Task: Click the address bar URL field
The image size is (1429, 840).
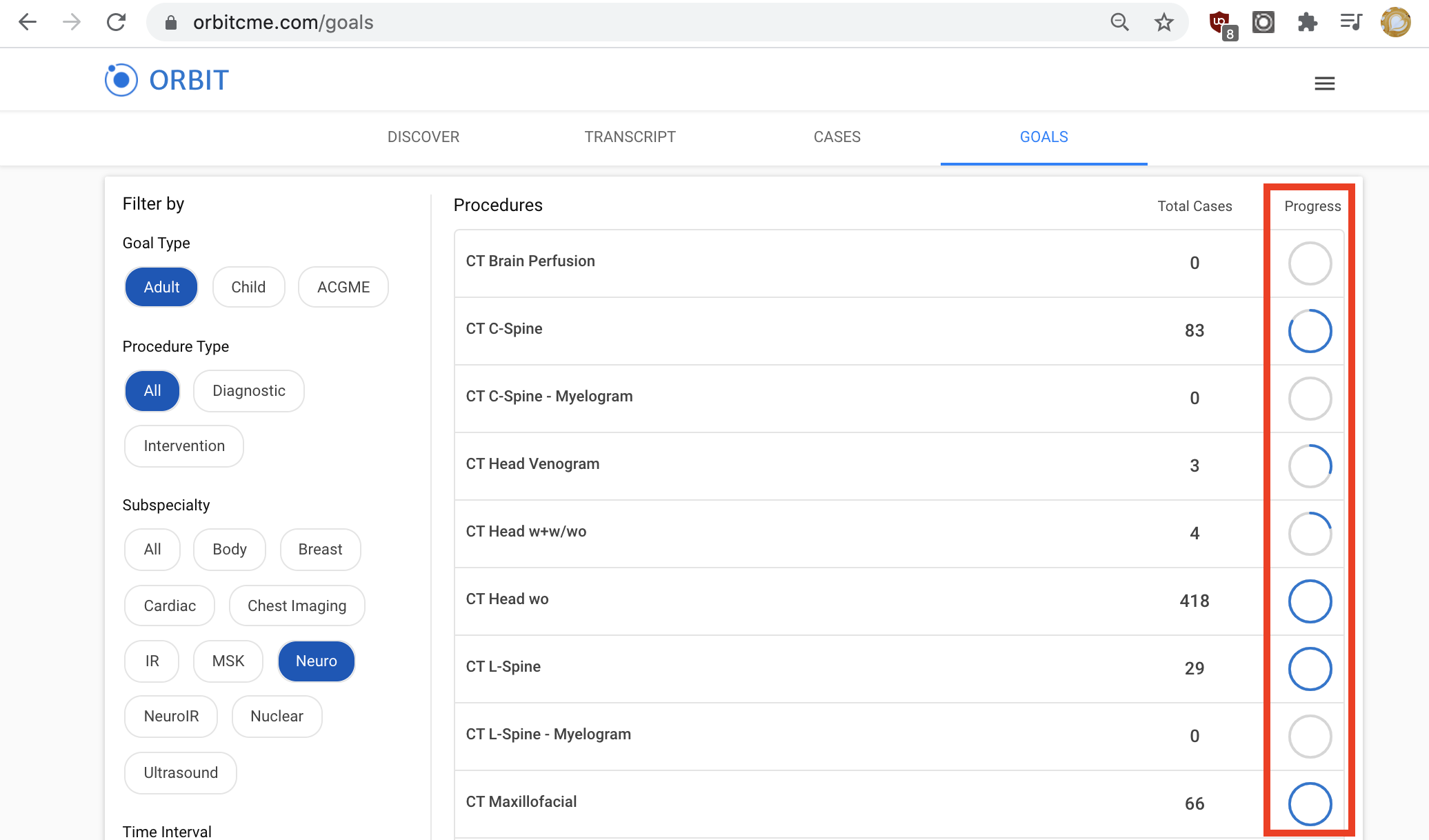Action: (634, 22)
